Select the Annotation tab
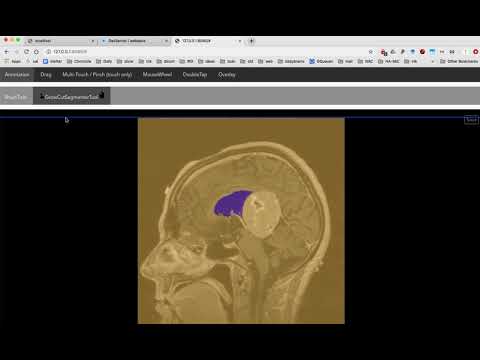 pyautogui.click(x=17, y=75)
